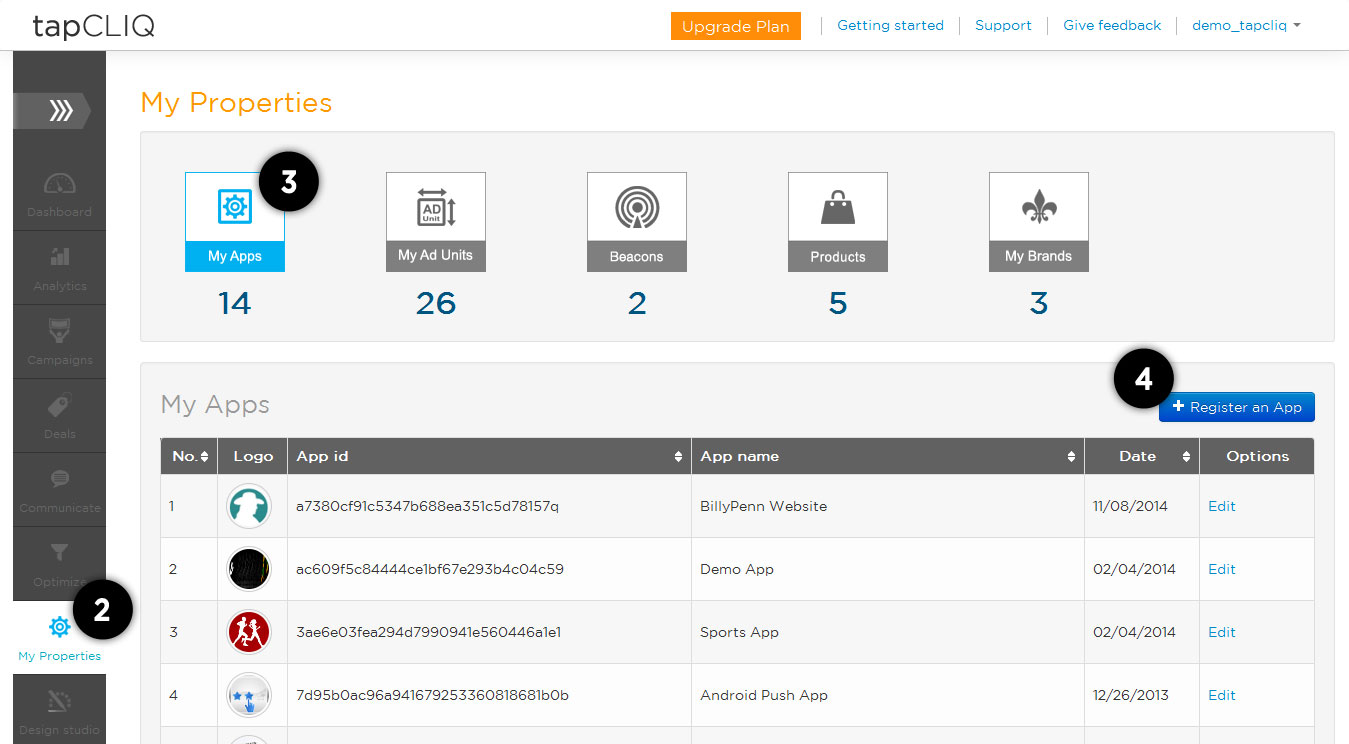This screenshot has height=744, width=1349.
Task: Click Register an App button
Action: [1237, 407]
